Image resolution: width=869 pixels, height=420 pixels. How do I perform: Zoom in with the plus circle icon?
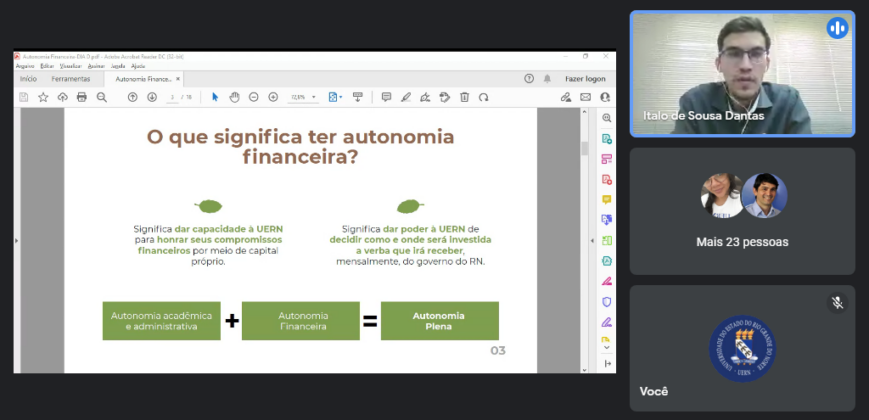click(273, 97)
